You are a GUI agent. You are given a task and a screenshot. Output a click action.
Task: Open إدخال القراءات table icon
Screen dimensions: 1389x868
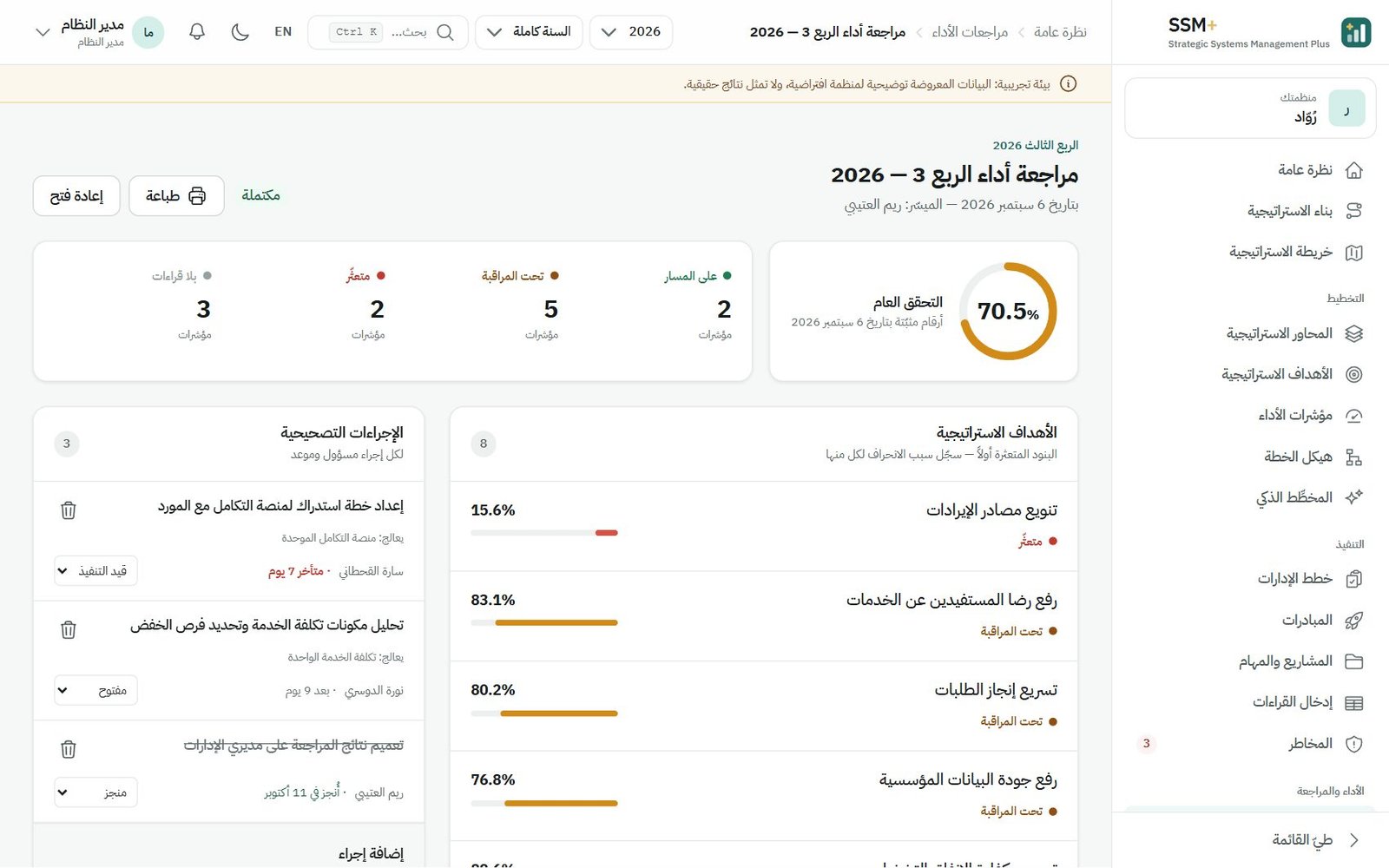click(x=1353, y=702)
